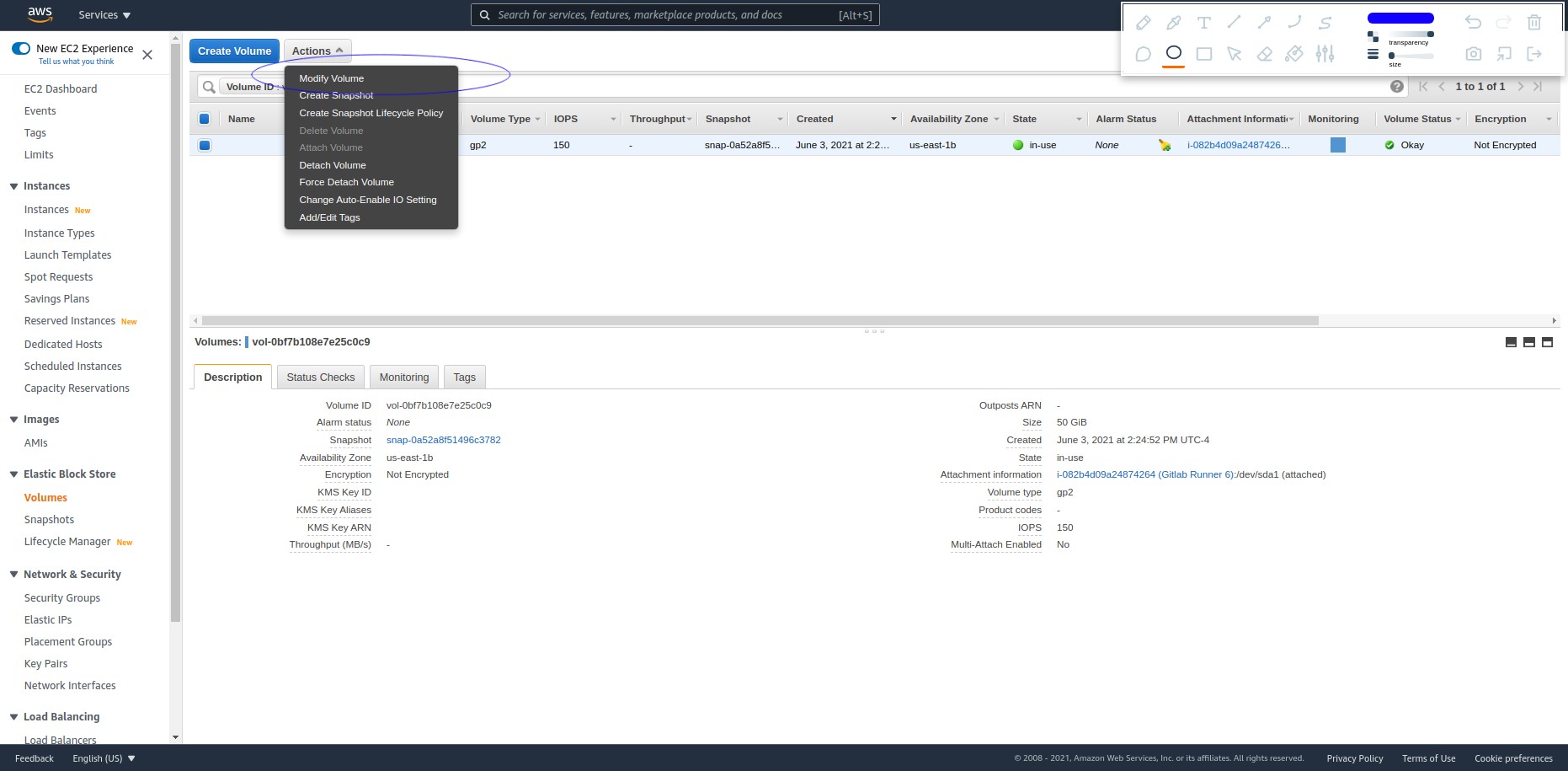Select the pencil drawing tool
This screenshot has height=771, width=1568.
1143,23
